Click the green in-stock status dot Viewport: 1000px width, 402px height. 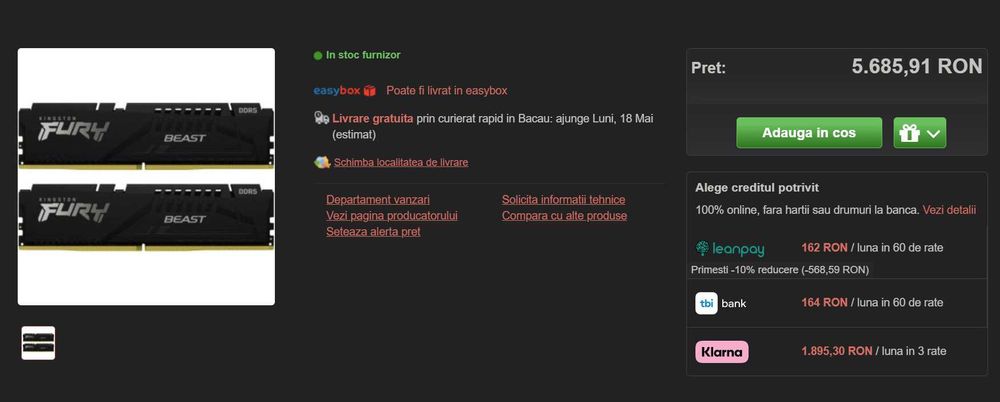pyautogui.click(x=318, y=56)
